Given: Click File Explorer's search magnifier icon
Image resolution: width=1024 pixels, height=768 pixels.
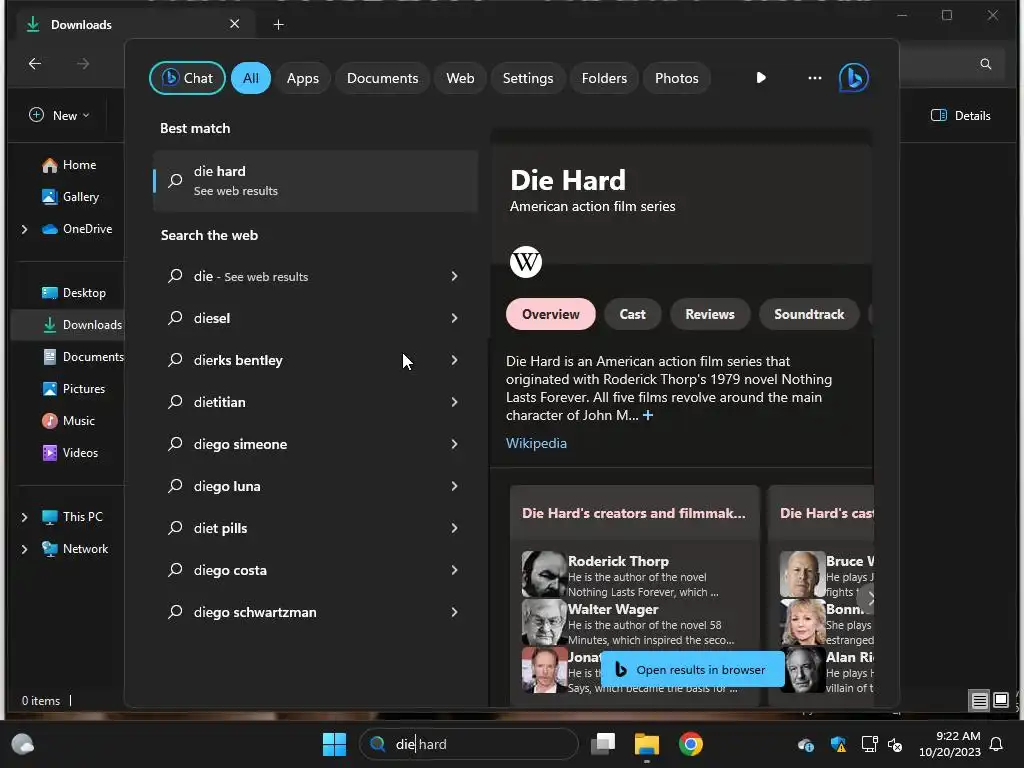Looking at the screenshot, I should (985, 63).
